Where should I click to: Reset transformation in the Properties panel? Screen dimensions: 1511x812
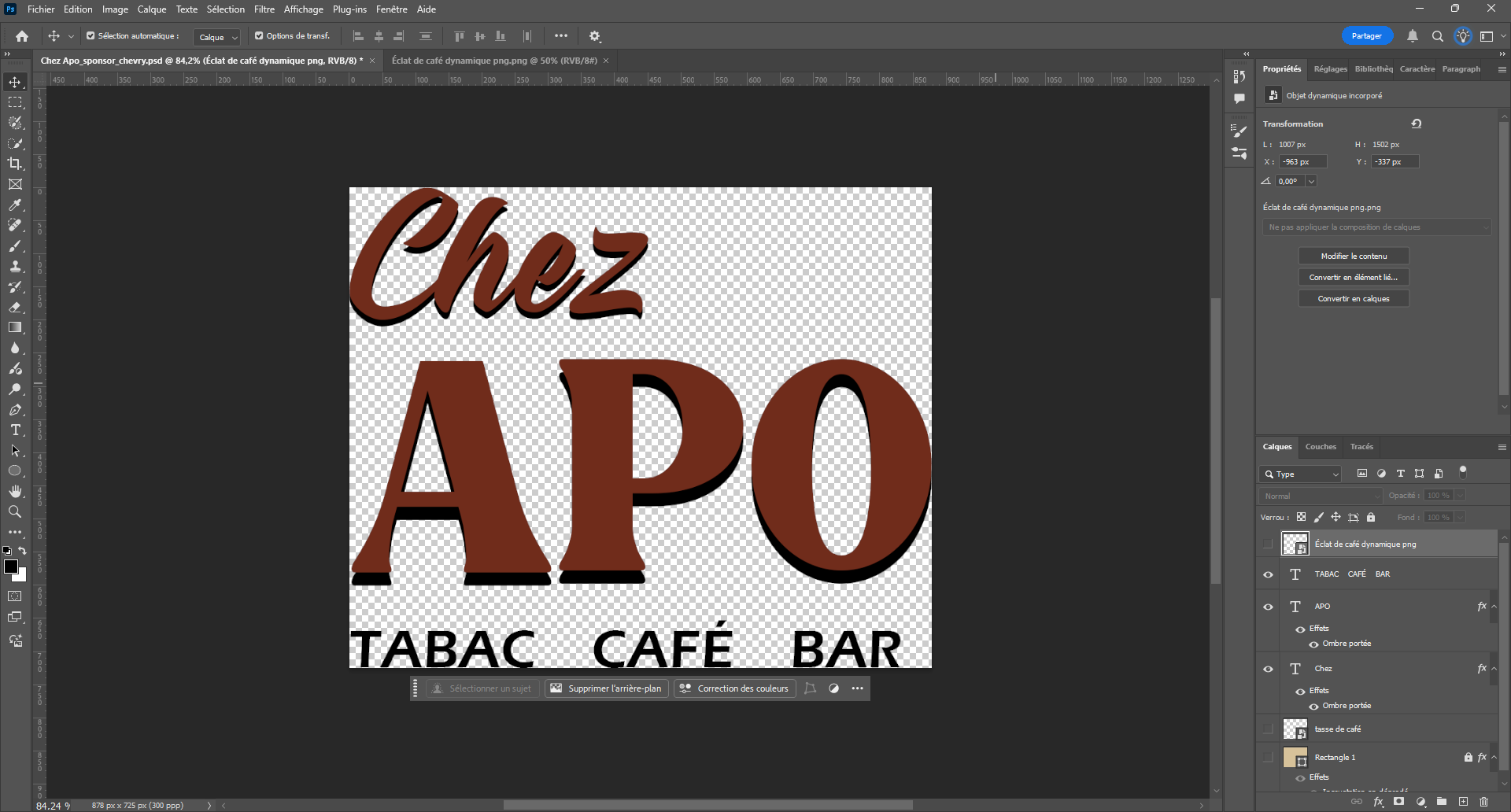(x=1417, y=124)
